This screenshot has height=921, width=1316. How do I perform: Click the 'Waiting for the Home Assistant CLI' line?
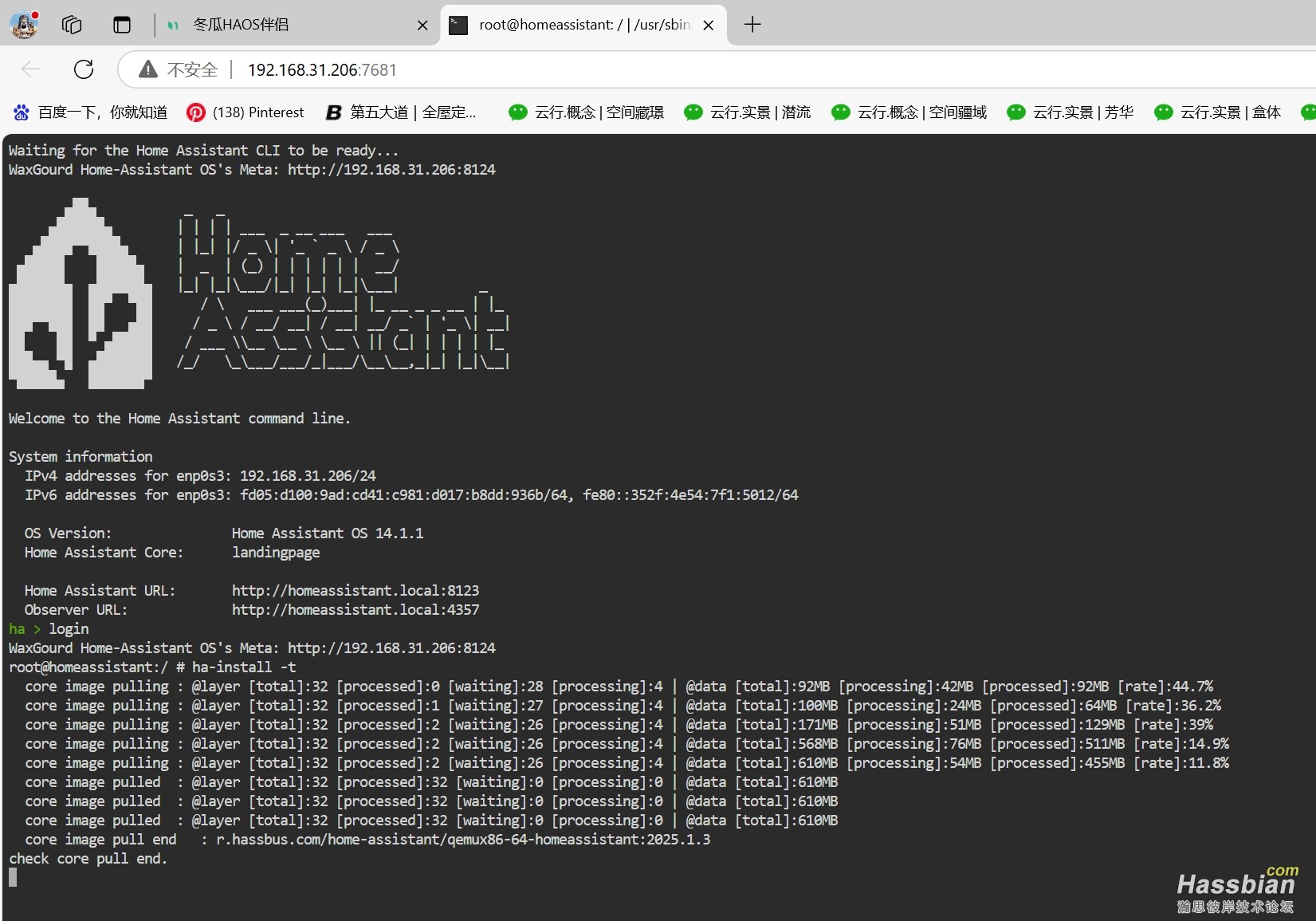tap(203, 151)
